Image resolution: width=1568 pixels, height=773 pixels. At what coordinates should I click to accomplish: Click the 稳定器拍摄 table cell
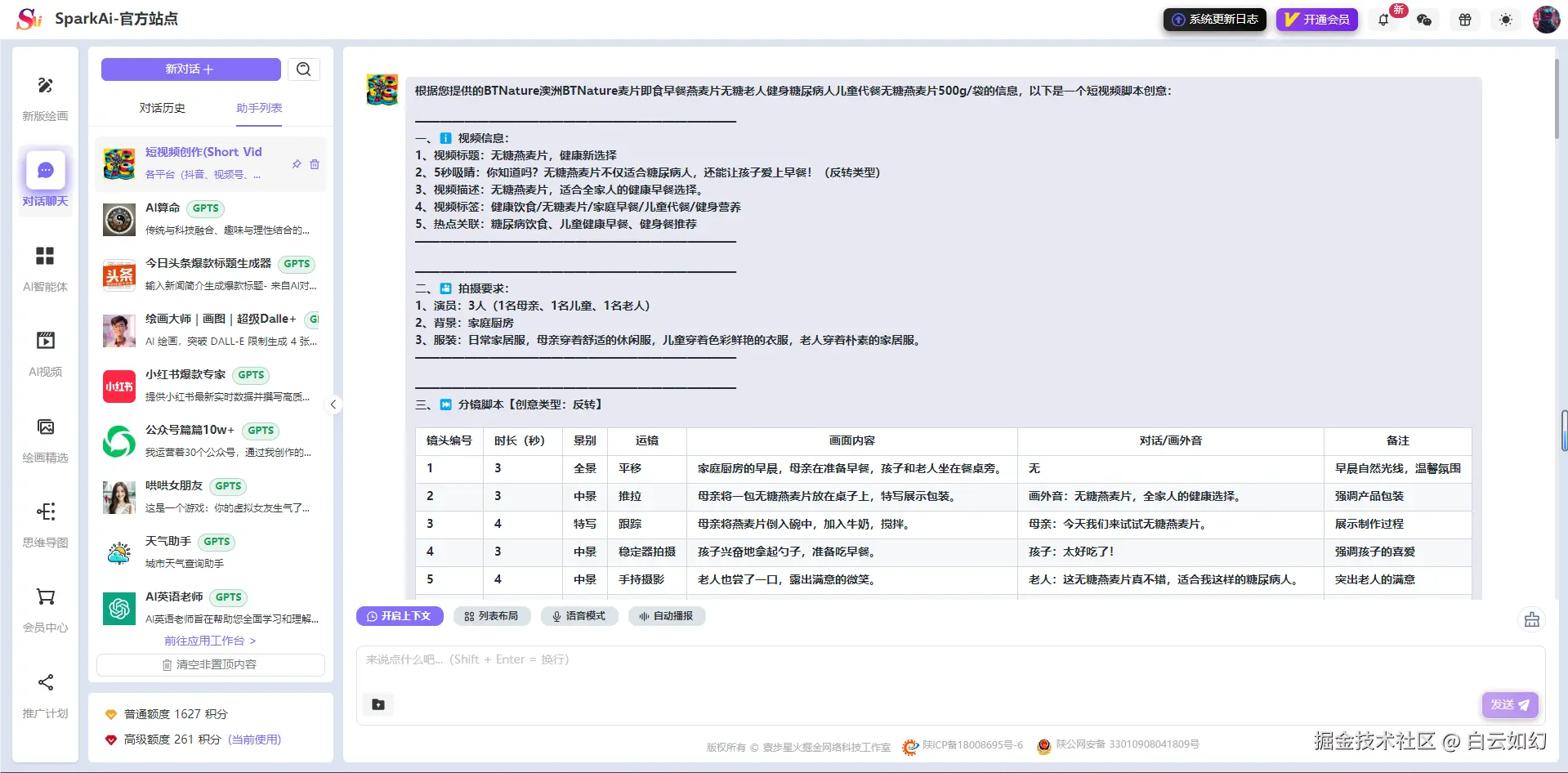click(647, 552)
